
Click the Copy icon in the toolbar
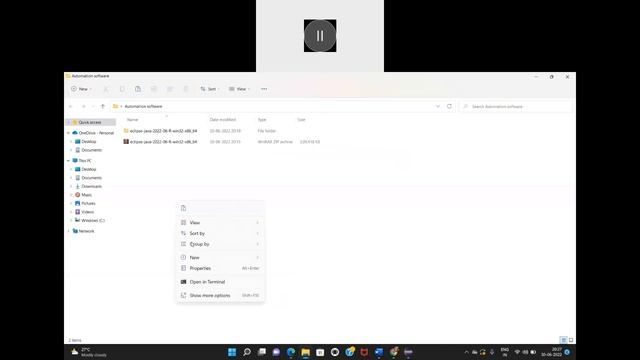[x=122, y=89]
